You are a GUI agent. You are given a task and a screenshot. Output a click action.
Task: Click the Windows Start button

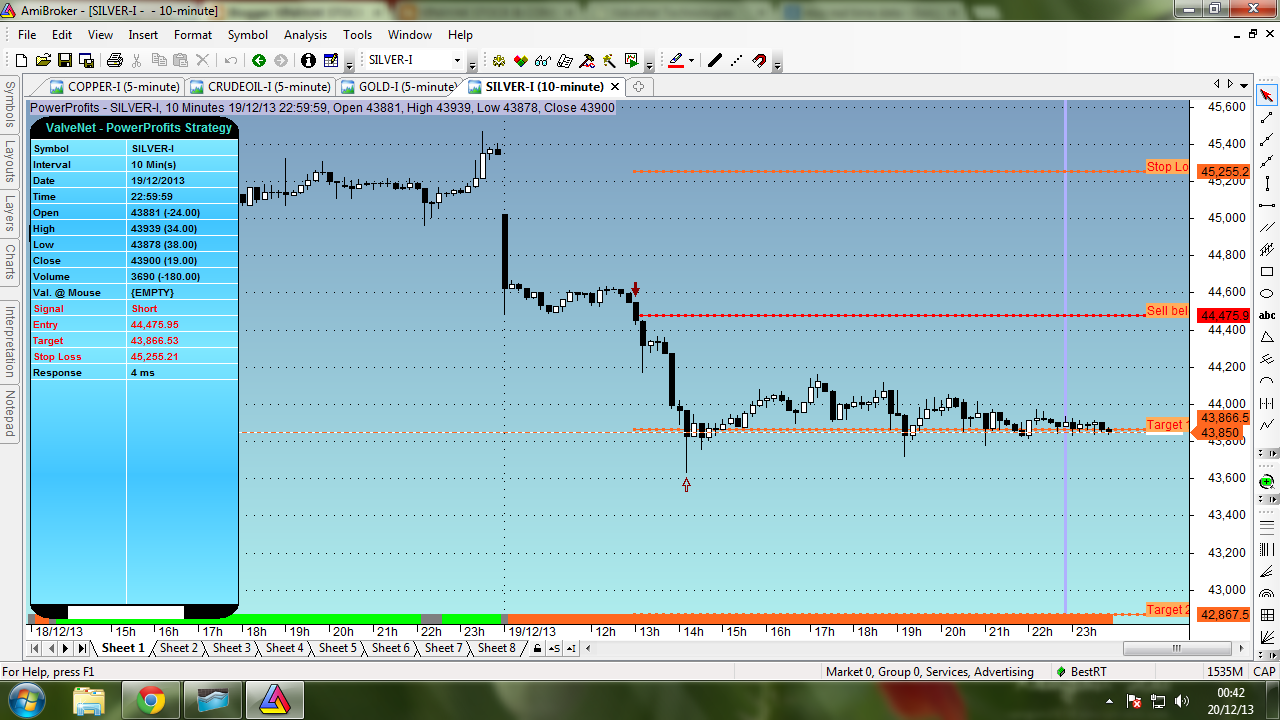pyautogui.click(x=25, y=700)
